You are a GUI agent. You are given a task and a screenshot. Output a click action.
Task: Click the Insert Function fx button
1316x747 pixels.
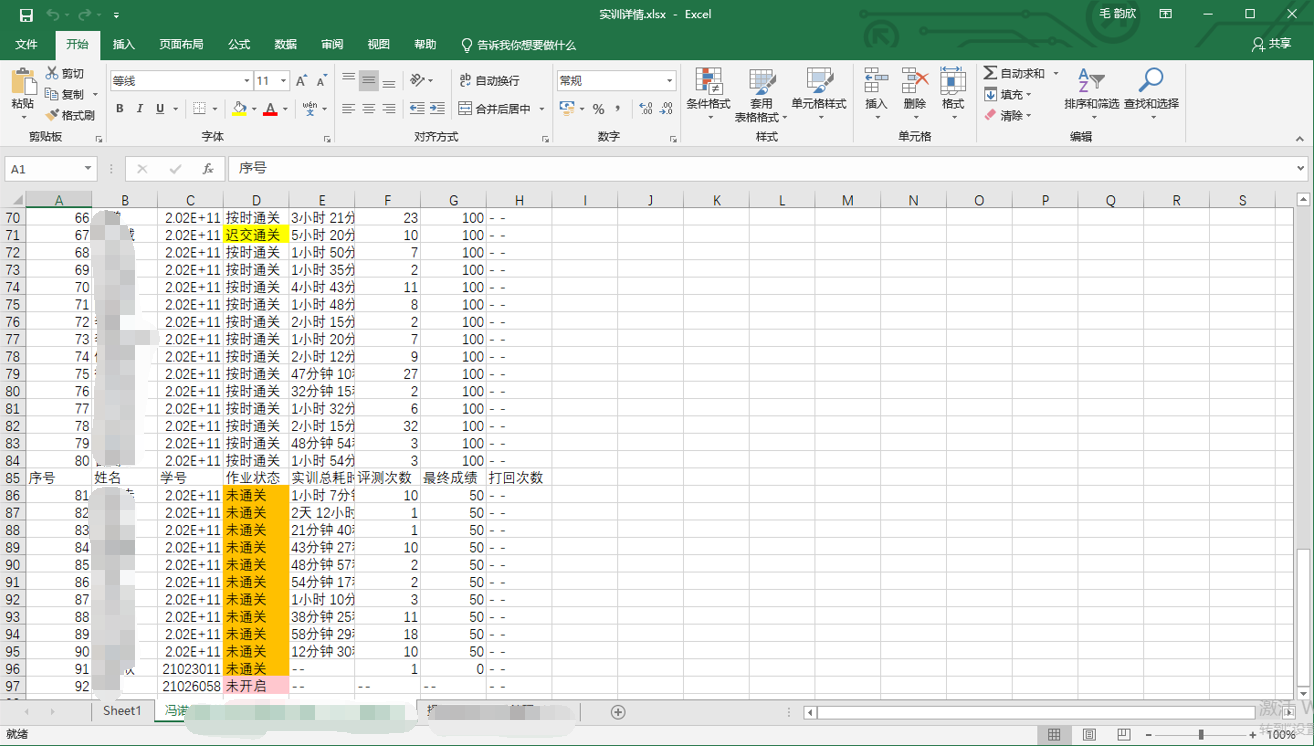tap(208, 169)
